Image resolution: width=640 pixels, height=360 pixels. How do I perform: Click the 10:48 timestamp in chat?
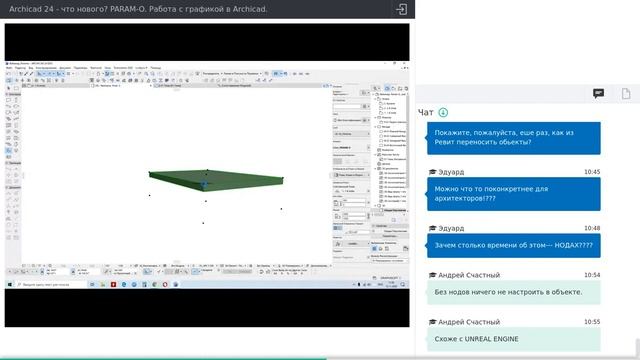coord(592,228)
